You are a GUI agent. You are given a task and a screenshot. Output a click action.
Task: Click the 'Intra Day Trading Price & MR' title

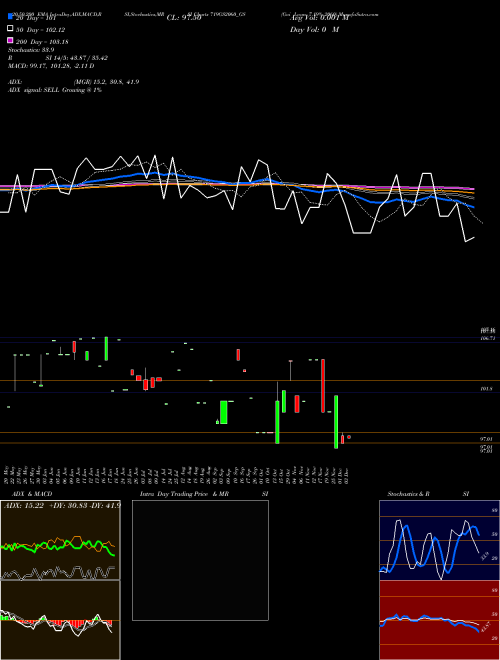pos(184,494)
